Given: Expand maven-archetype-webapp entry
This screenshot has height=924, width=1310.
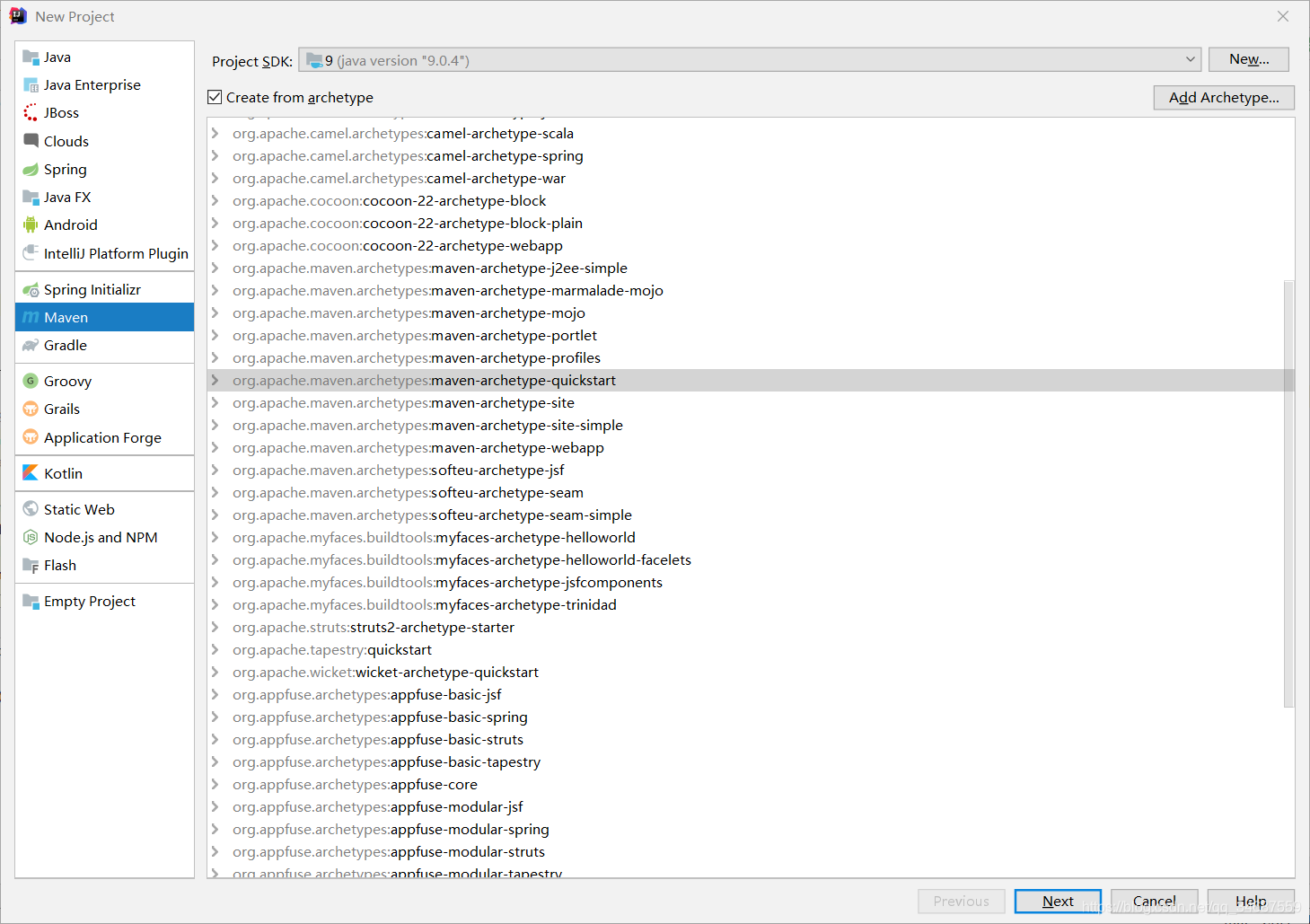Looking at the screenshot, I should point(215,448).
